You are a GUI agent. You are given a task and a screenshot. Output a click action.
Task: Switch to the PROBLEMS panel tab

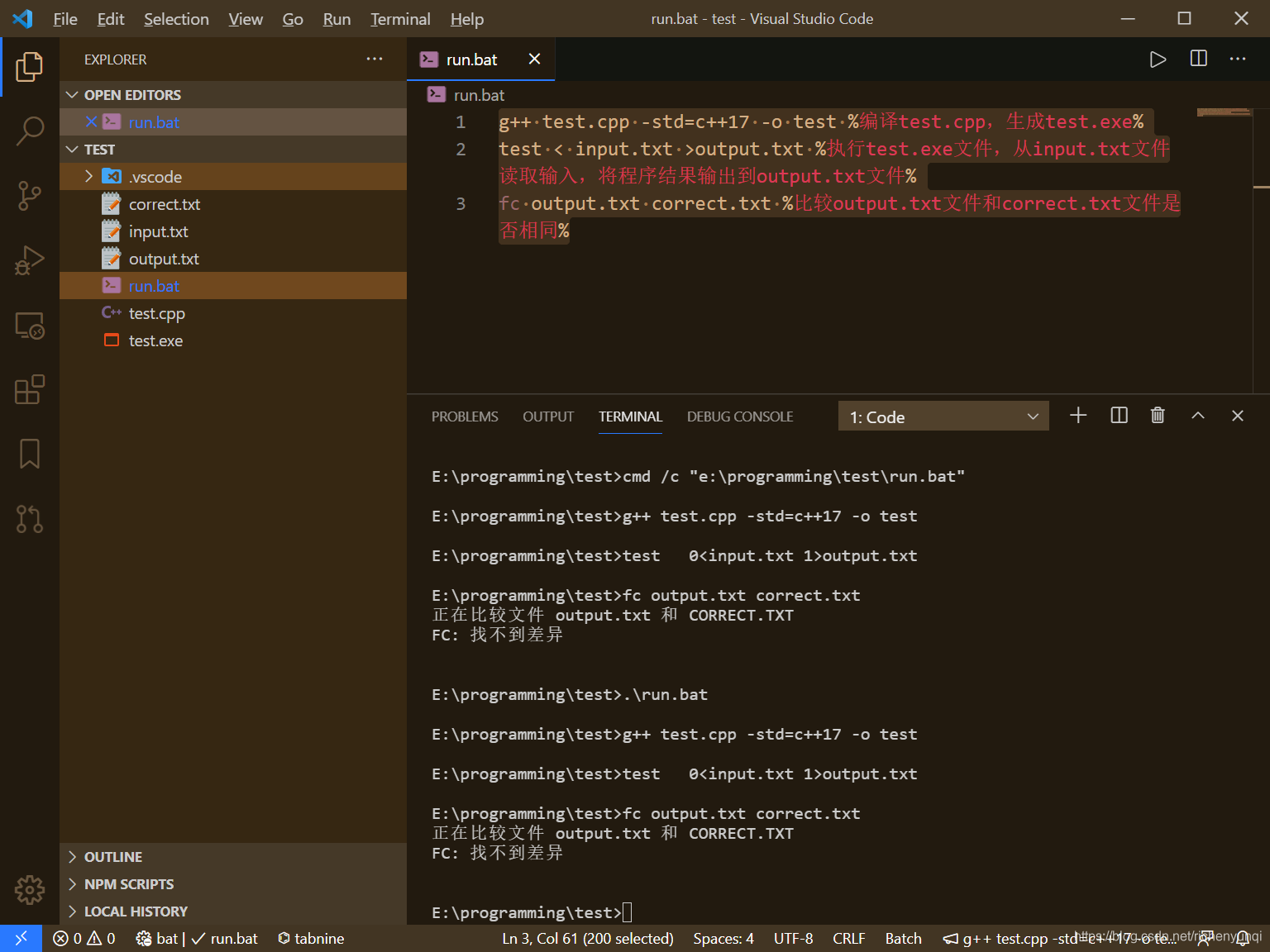click(x=465, y=416)
